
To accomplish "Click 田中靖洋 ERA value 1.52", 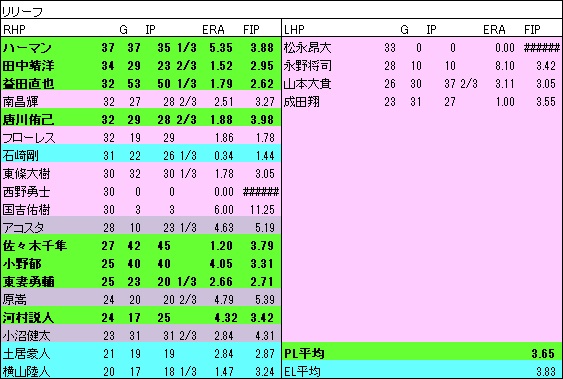I will pos(221,66).
